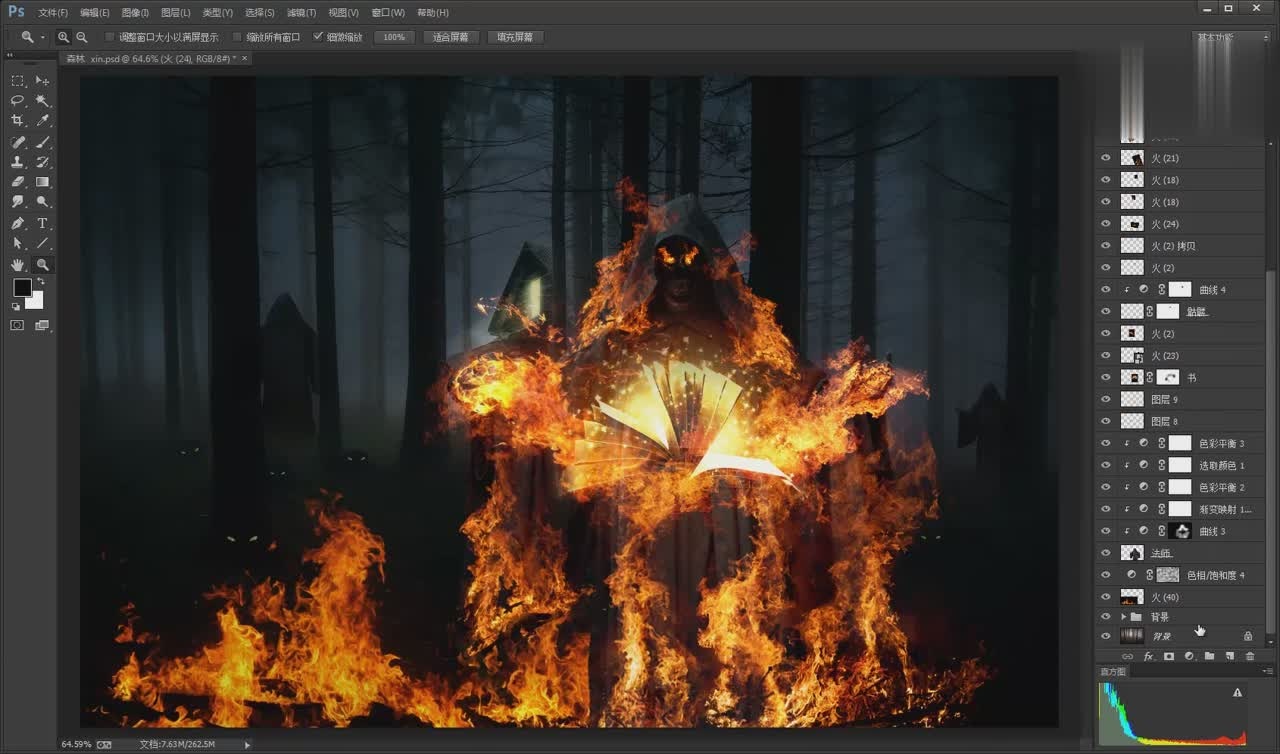Select the Clone Stamp tool
Viewport: 1280px width, 754px height.
(17, 162)
